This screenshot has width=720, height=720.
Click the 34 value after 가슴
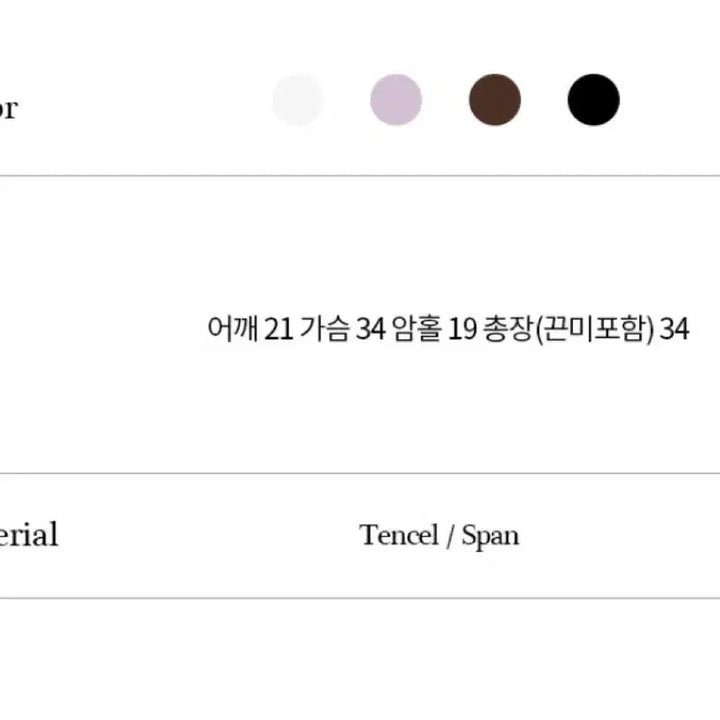point(371,328)
